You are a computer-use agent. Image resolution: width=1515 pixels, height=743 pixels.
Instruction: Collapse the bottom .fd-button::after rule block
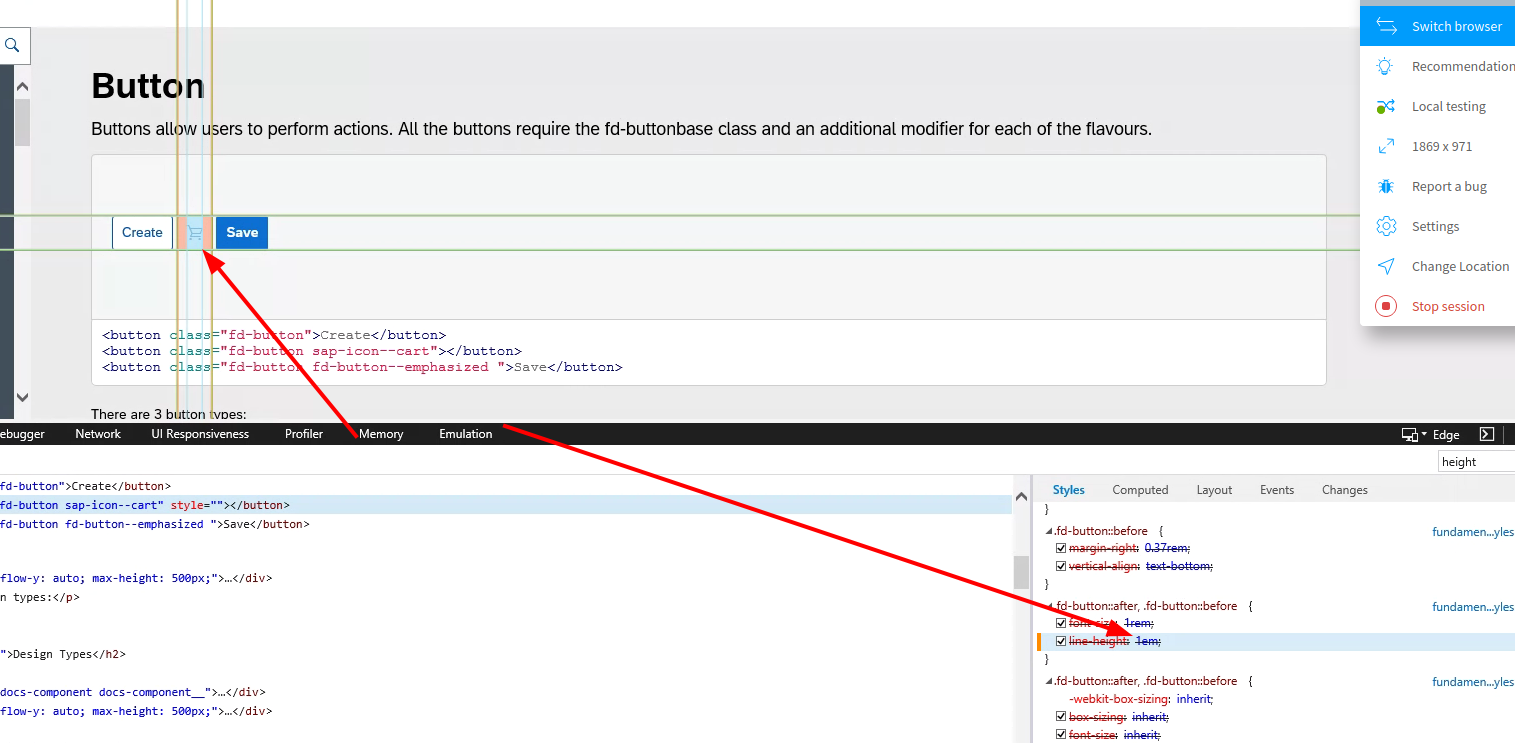[x=1049, y=680]
